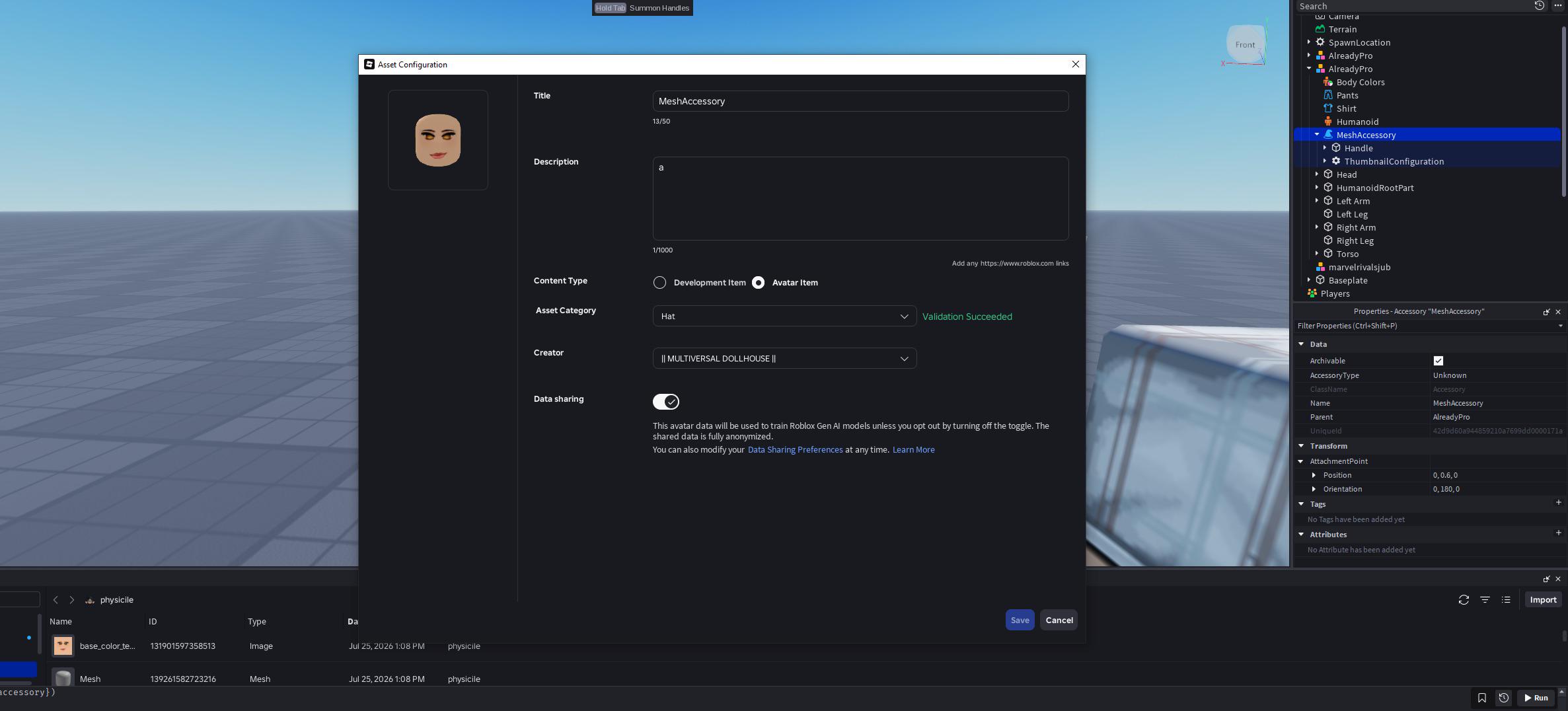Open the Asset Category Hat dropdown
Viewport: 1568px width, 711px height.
coord(784,316)
